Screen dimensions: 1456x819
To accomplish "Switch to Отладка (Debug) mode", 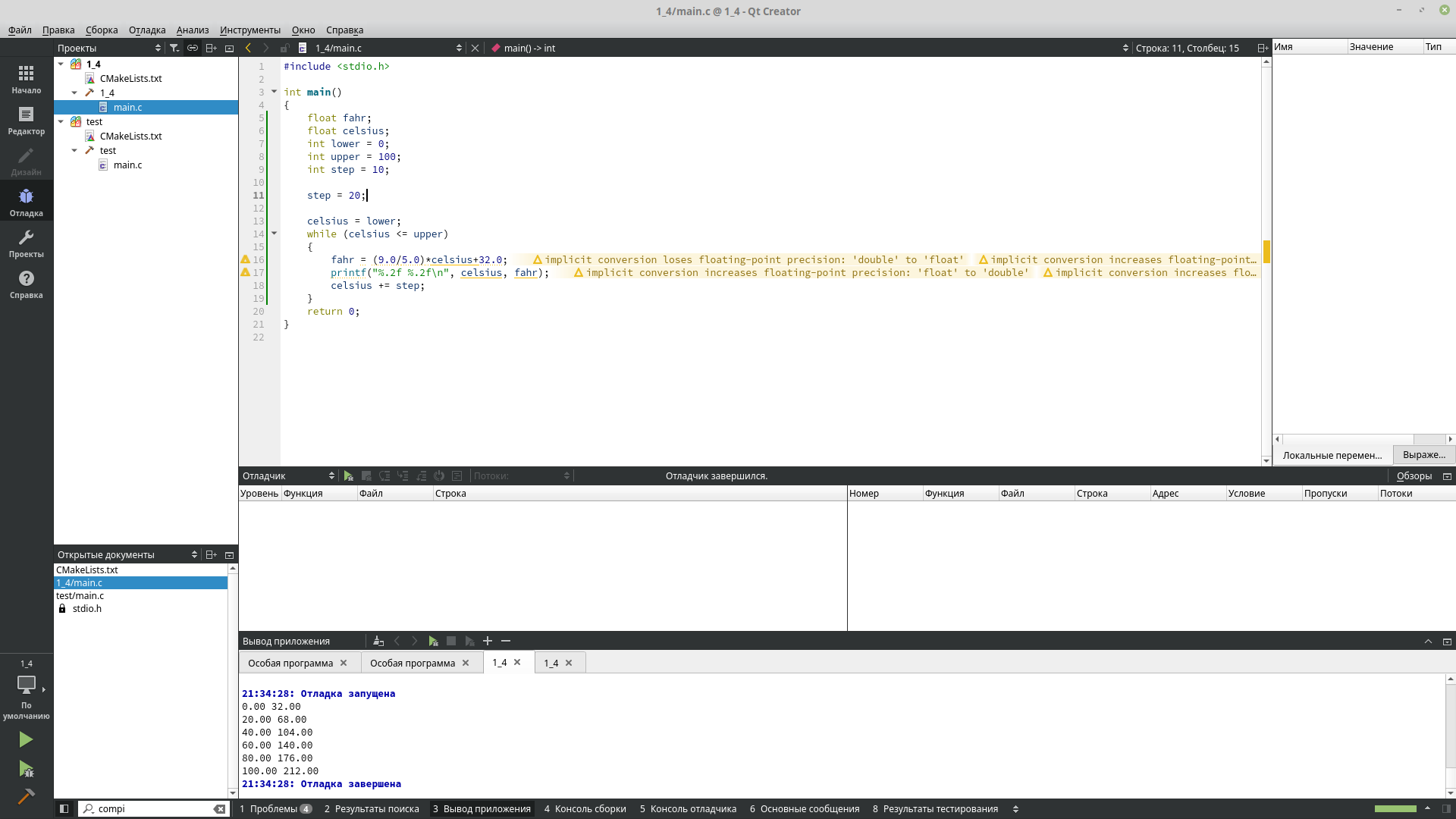I will (x=27, y=202).
